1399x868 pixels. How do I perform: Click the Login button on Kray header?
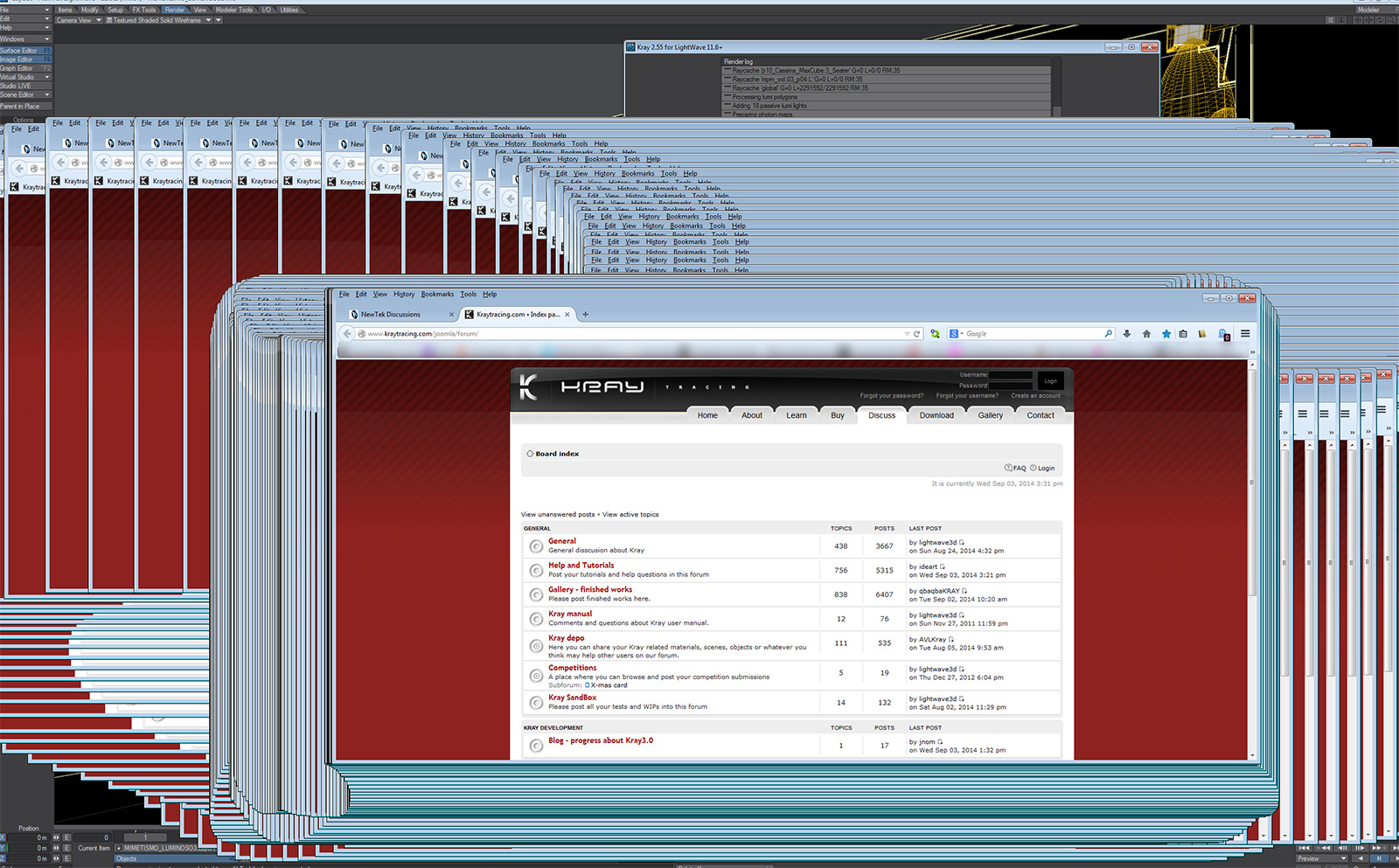(1050, 381)
